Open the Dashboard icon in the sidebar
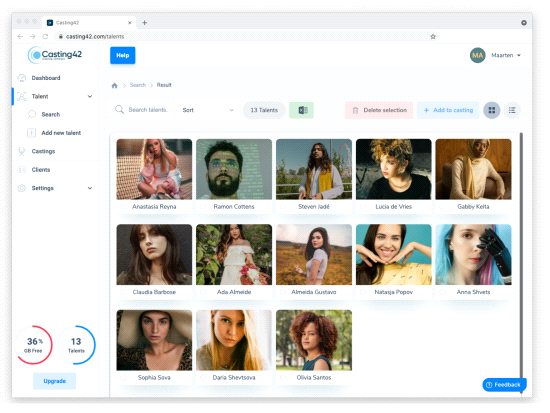The image size is (550, 413). (22, 78)
